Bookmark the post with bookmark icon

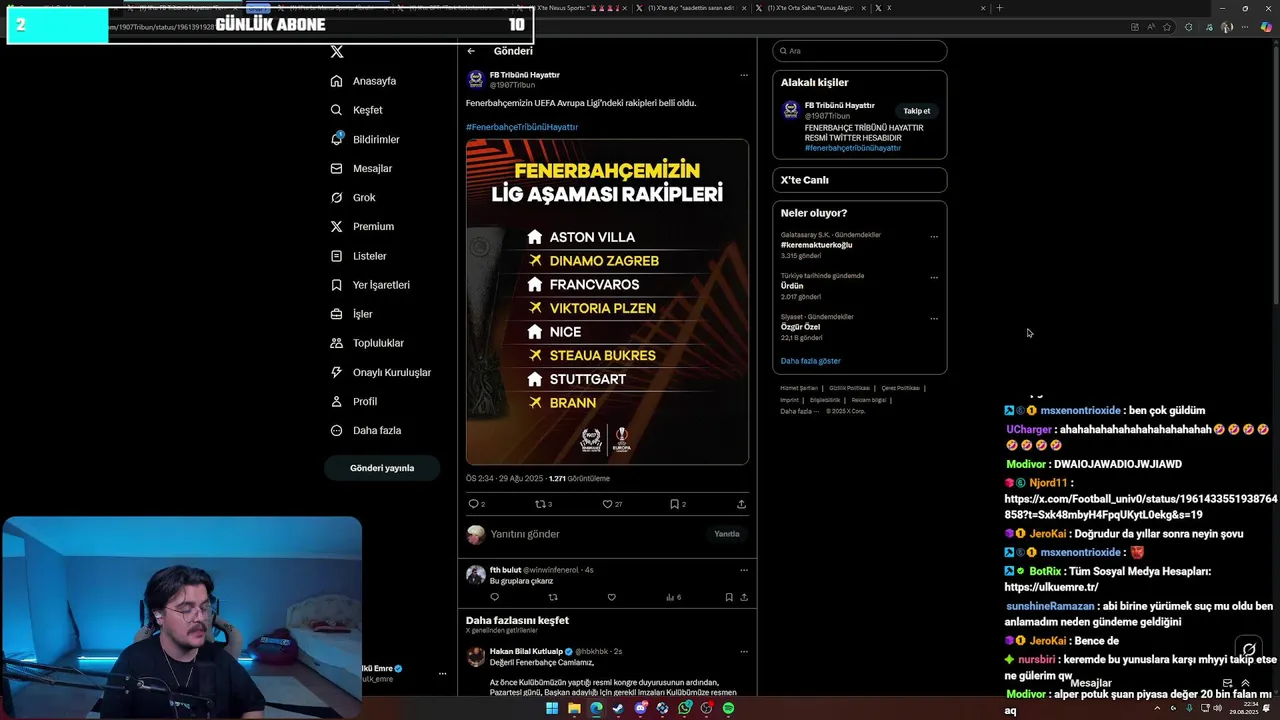674,504
